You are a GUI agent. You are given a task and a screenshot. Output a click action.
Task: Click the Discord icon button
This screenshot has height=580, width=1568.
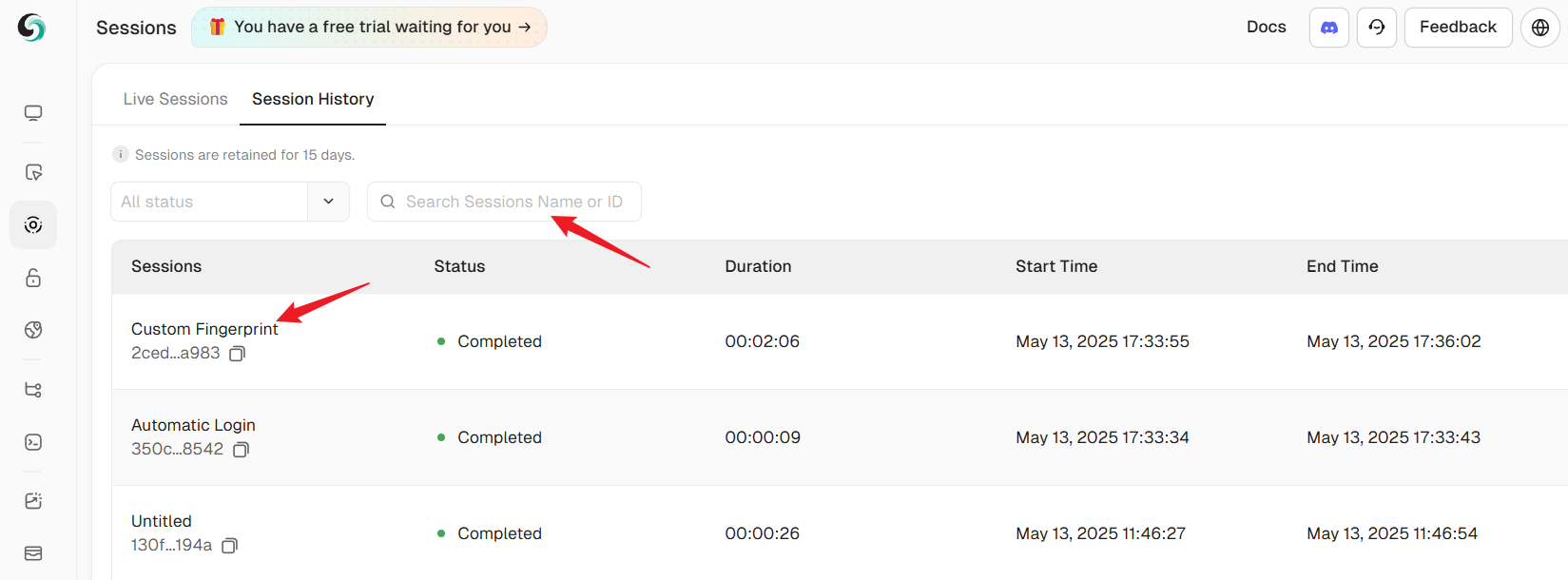1328,28
